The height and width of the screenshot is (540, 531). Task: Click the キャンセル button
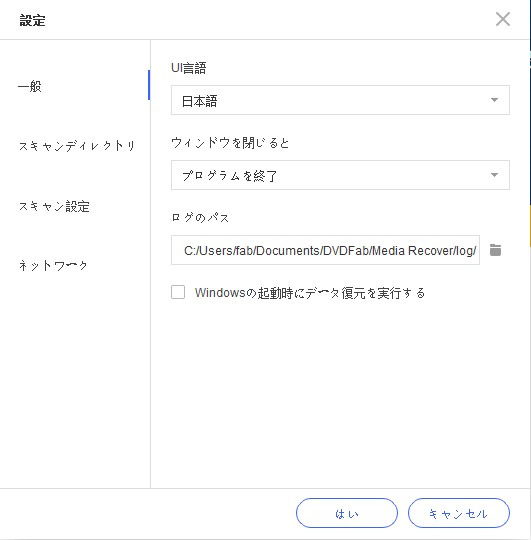click(x=459, y=513)
